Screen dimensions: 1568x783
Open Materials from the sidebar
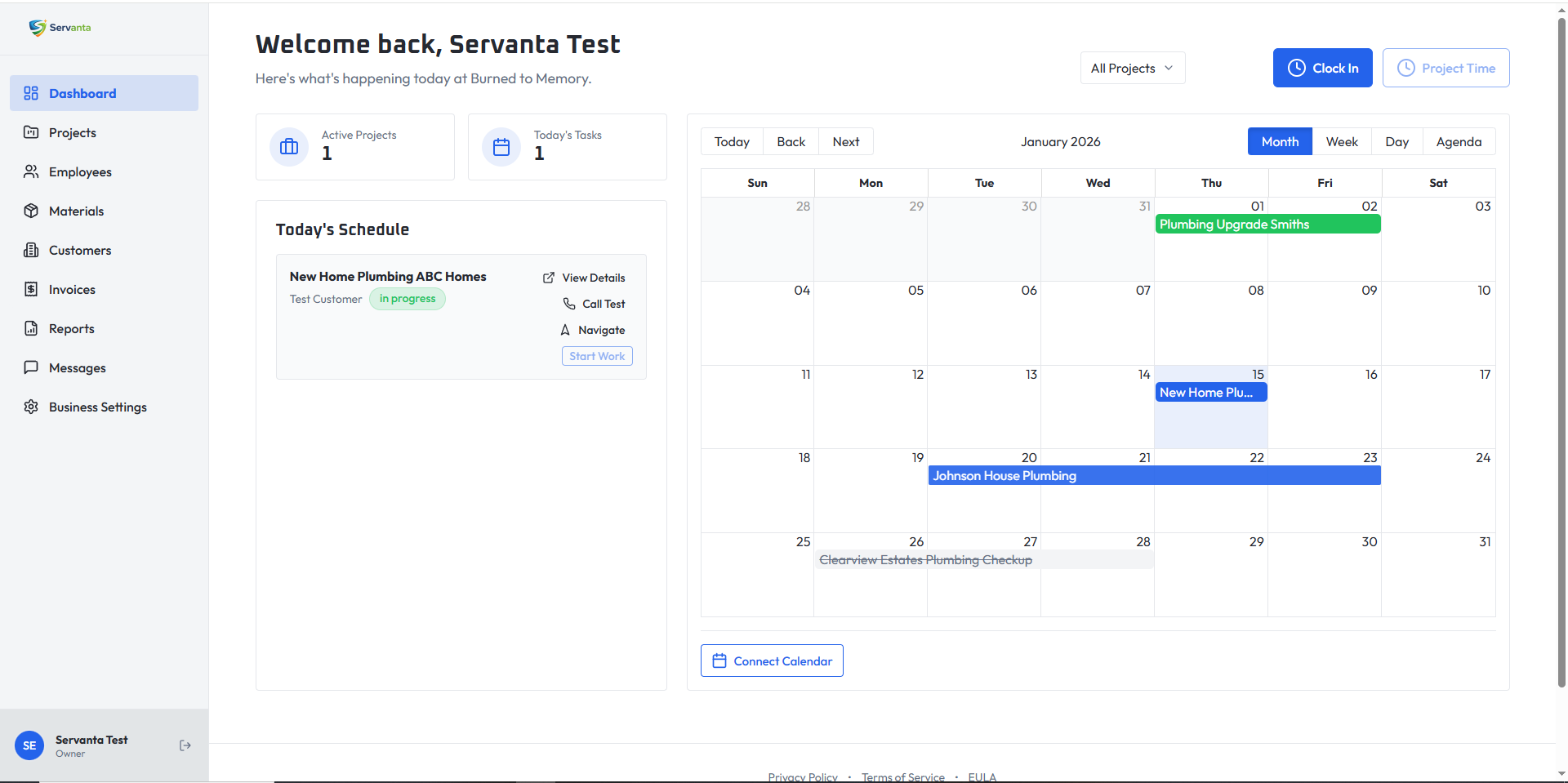pyautogui.click(x=31, y=211)
